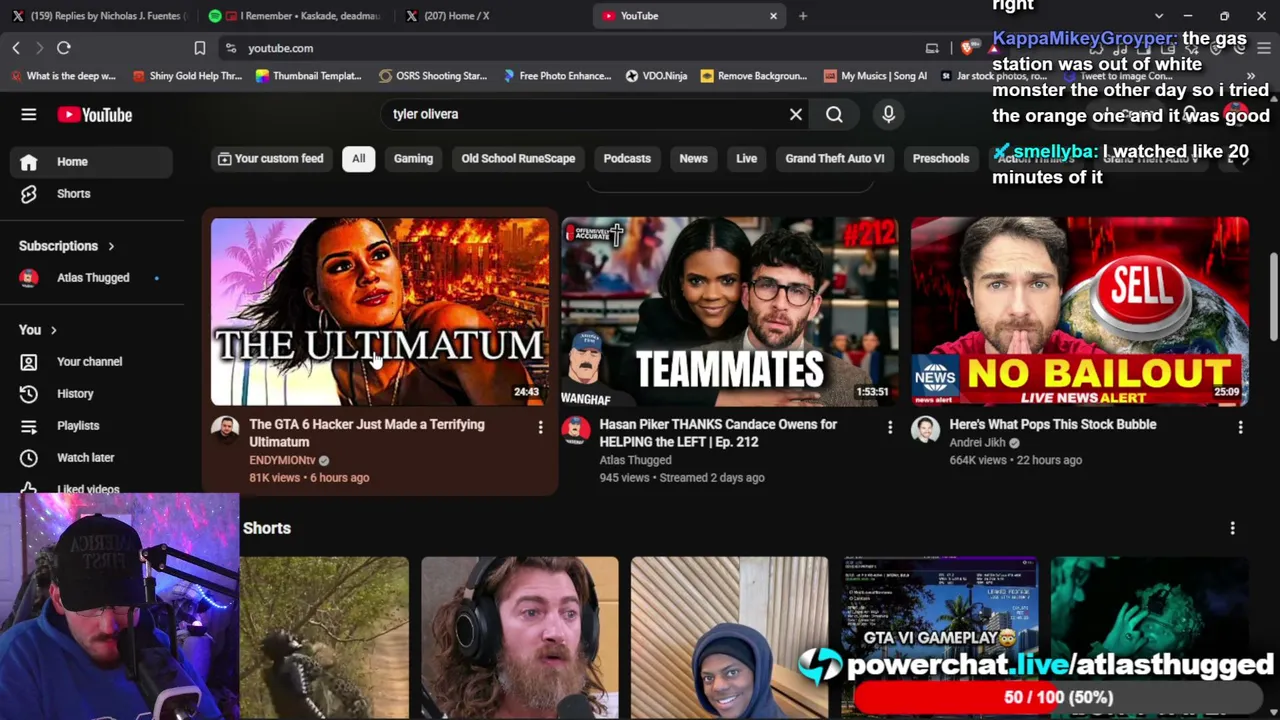Expand the Subscriptions section chevron
Viewport: 1280px width, 720px height.
(x=111, y=246)
